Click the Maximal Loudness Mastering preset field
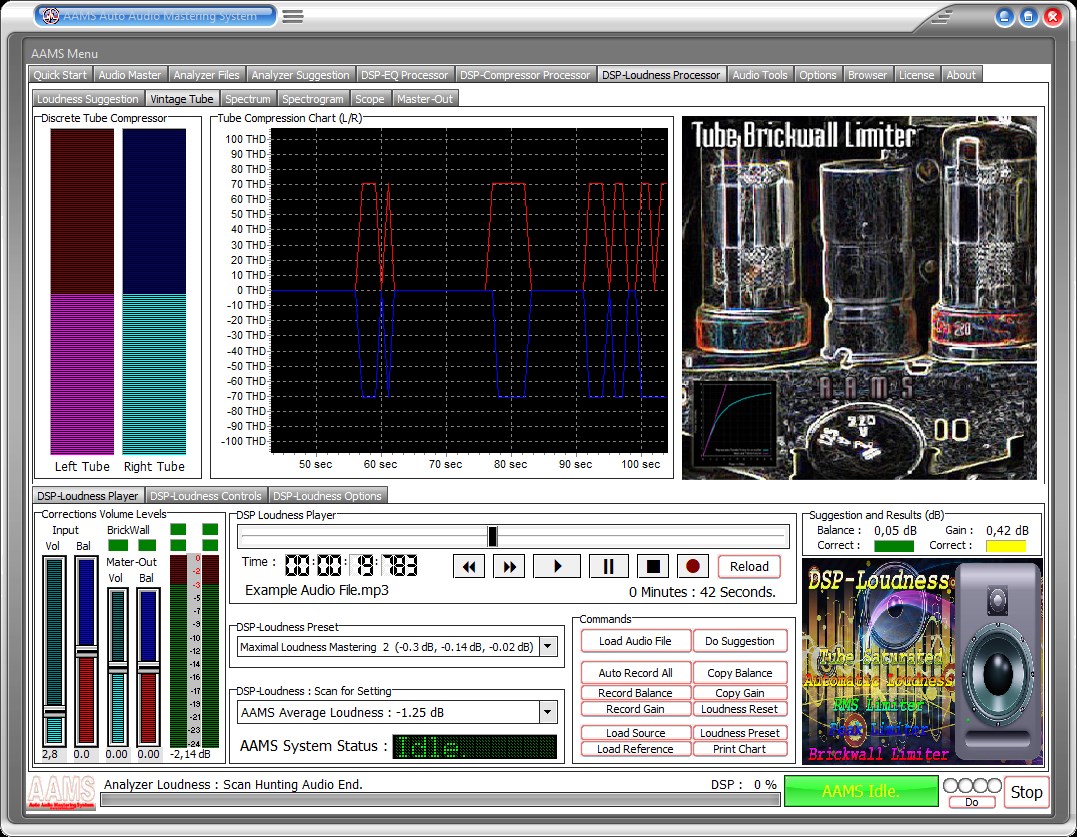Viewport: 1077px width, 837px height. click(389, 646)
